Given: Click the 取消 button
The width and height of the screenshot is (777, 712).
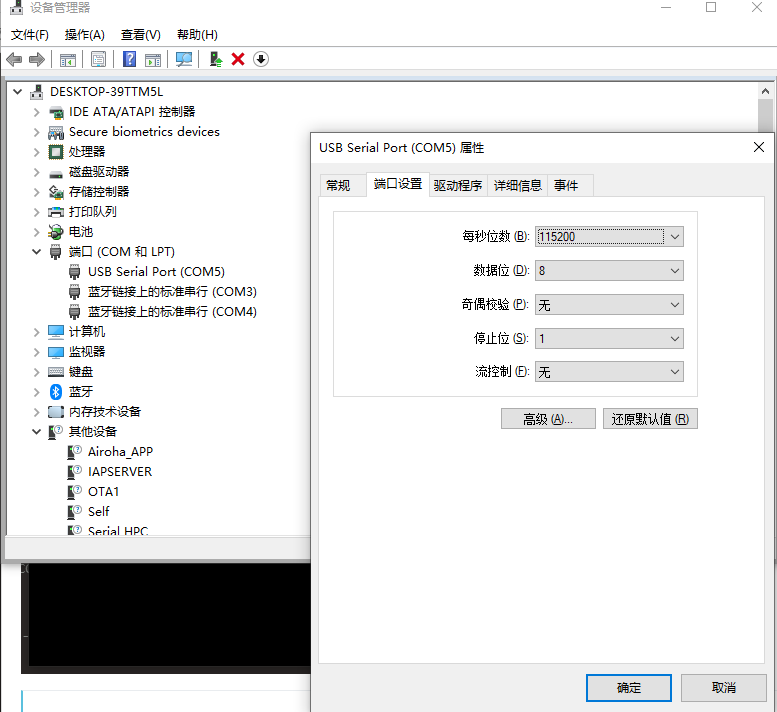Looking at the screenshot, I should (723, 688).
